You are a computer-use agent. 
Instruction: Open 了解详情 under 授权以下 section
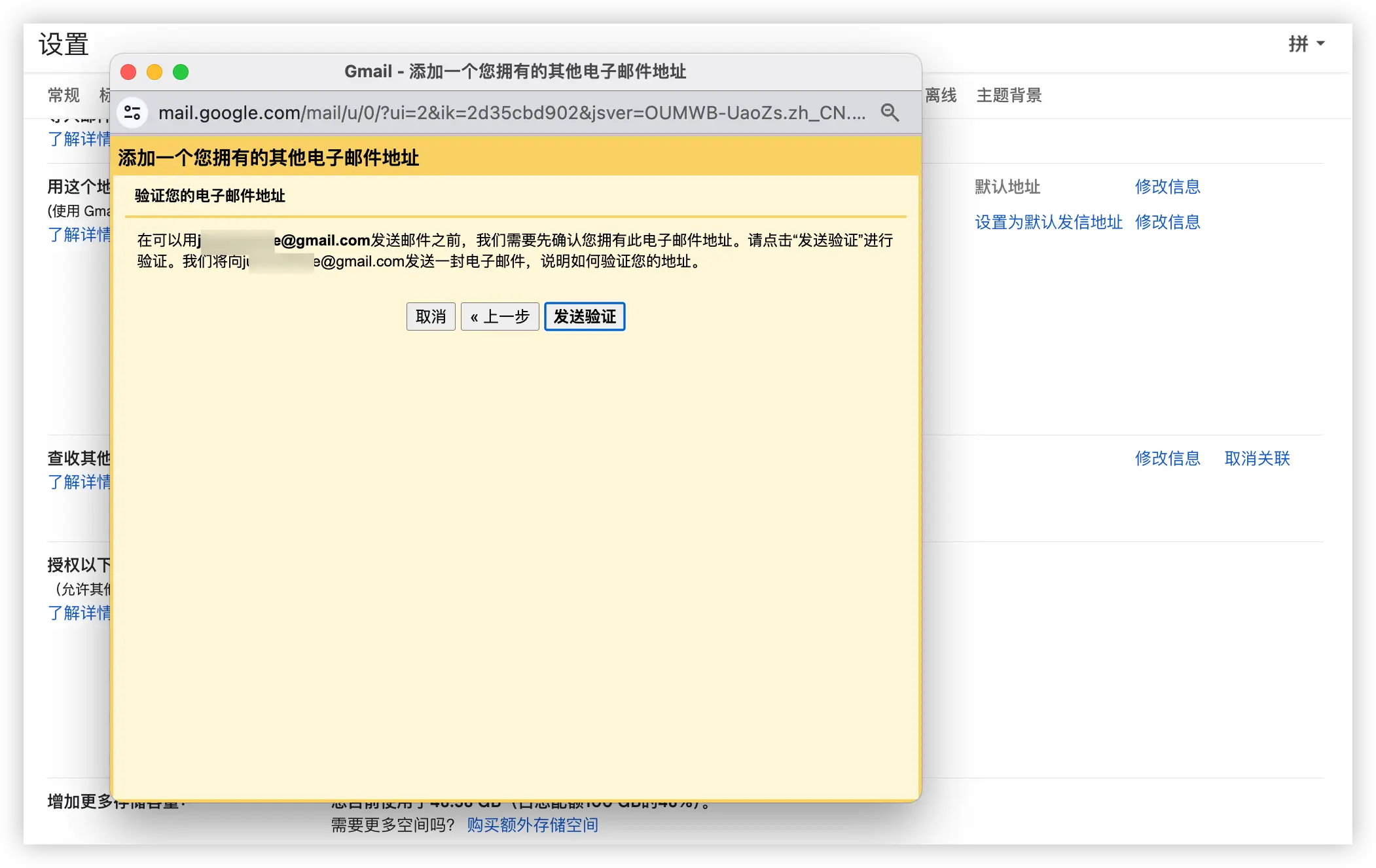point(79,613)
